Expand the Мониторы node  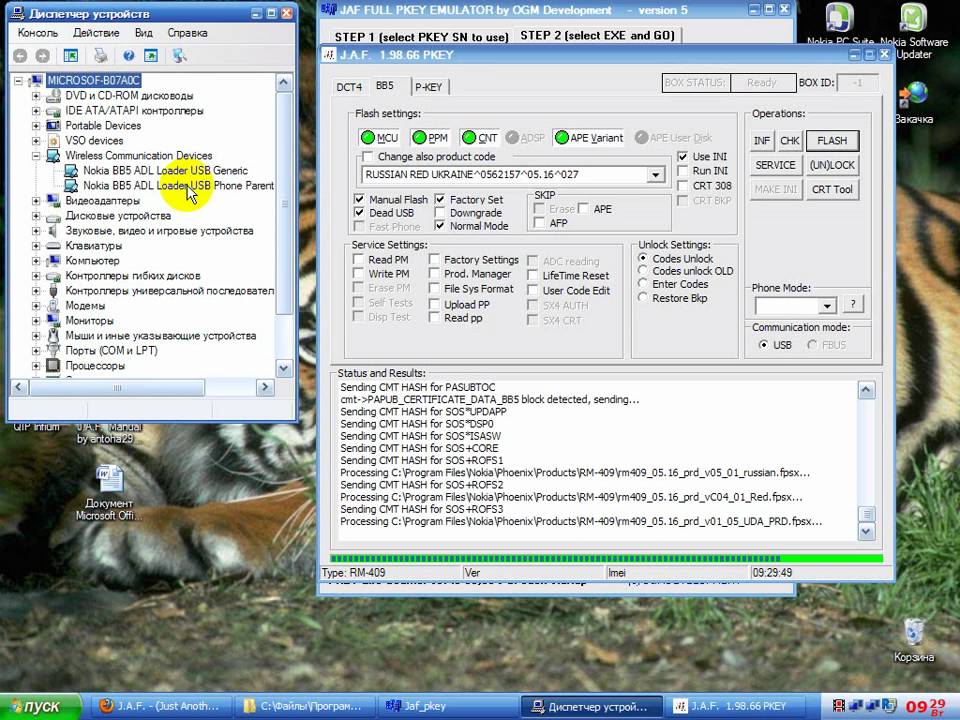[x=36, y=321]
